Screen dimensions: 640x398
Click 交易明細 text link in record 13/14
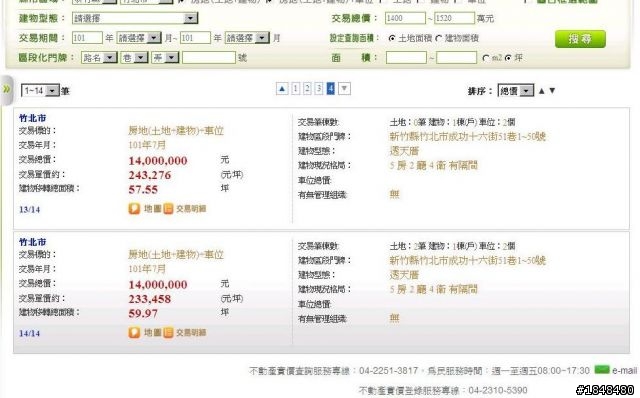coord(191,209)
